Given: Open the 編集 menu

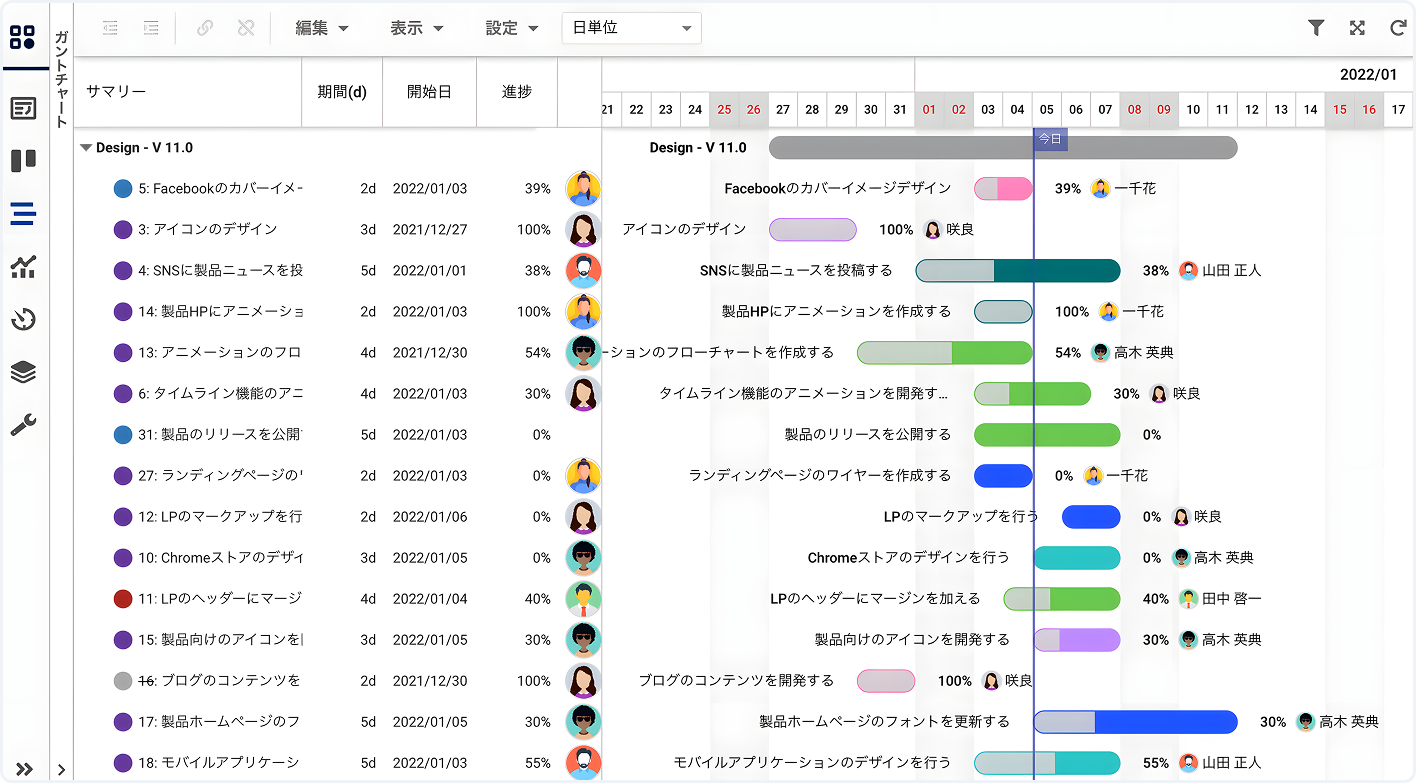Looking at the screenshot, I should [x=322, y=28].
